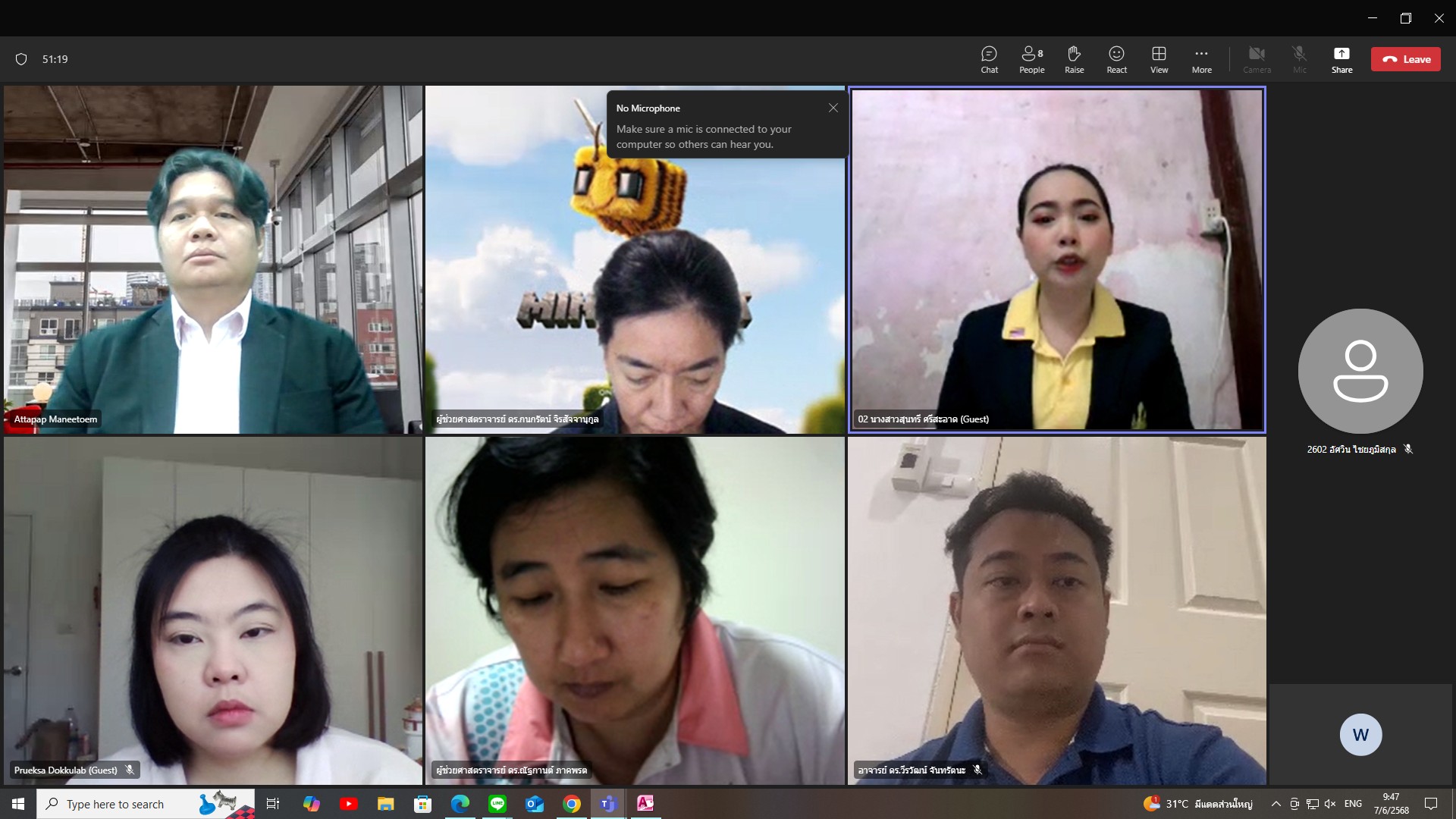This screenshot has width=1456, height=819.
Task: Click the shield meeting security icon
Action: [21, 59]
